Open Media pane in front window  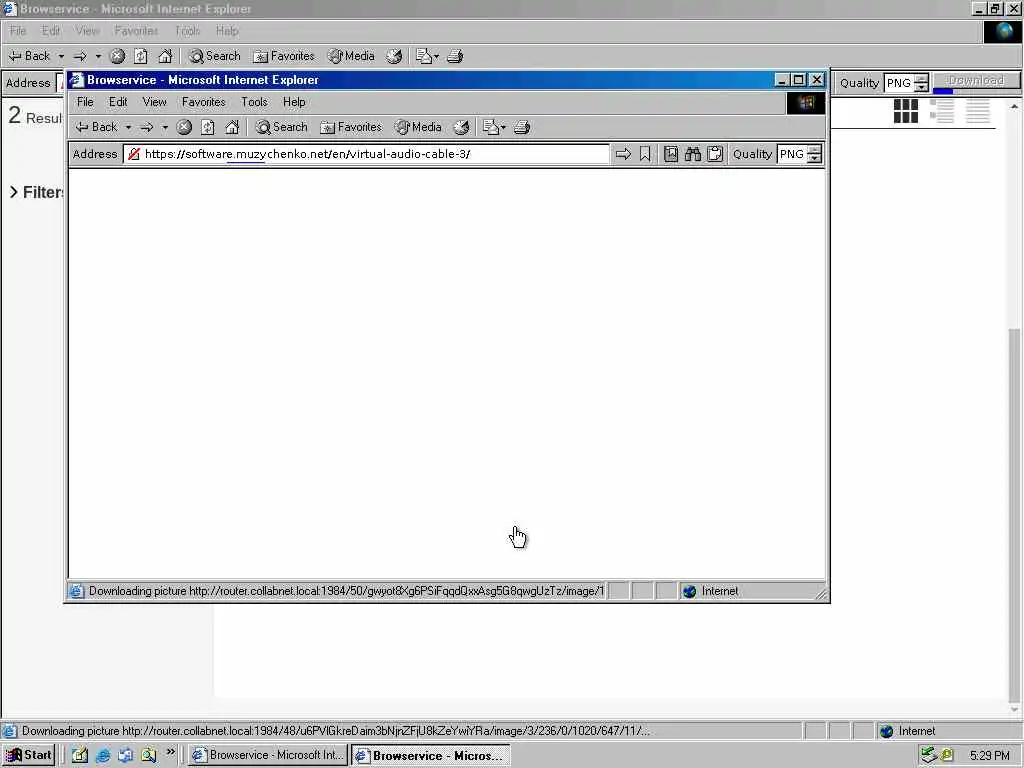[418, 127]
